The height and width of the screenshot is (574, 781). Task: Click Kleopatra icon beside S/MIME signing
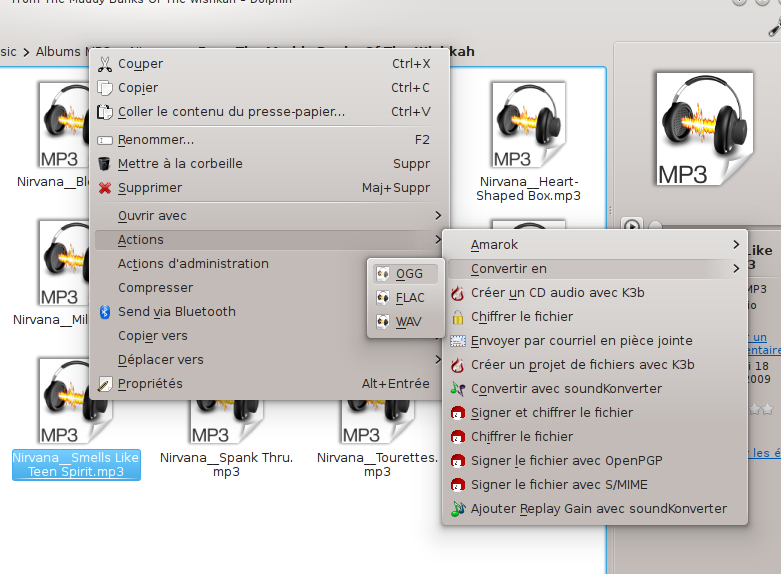click(x=458, y=485)
